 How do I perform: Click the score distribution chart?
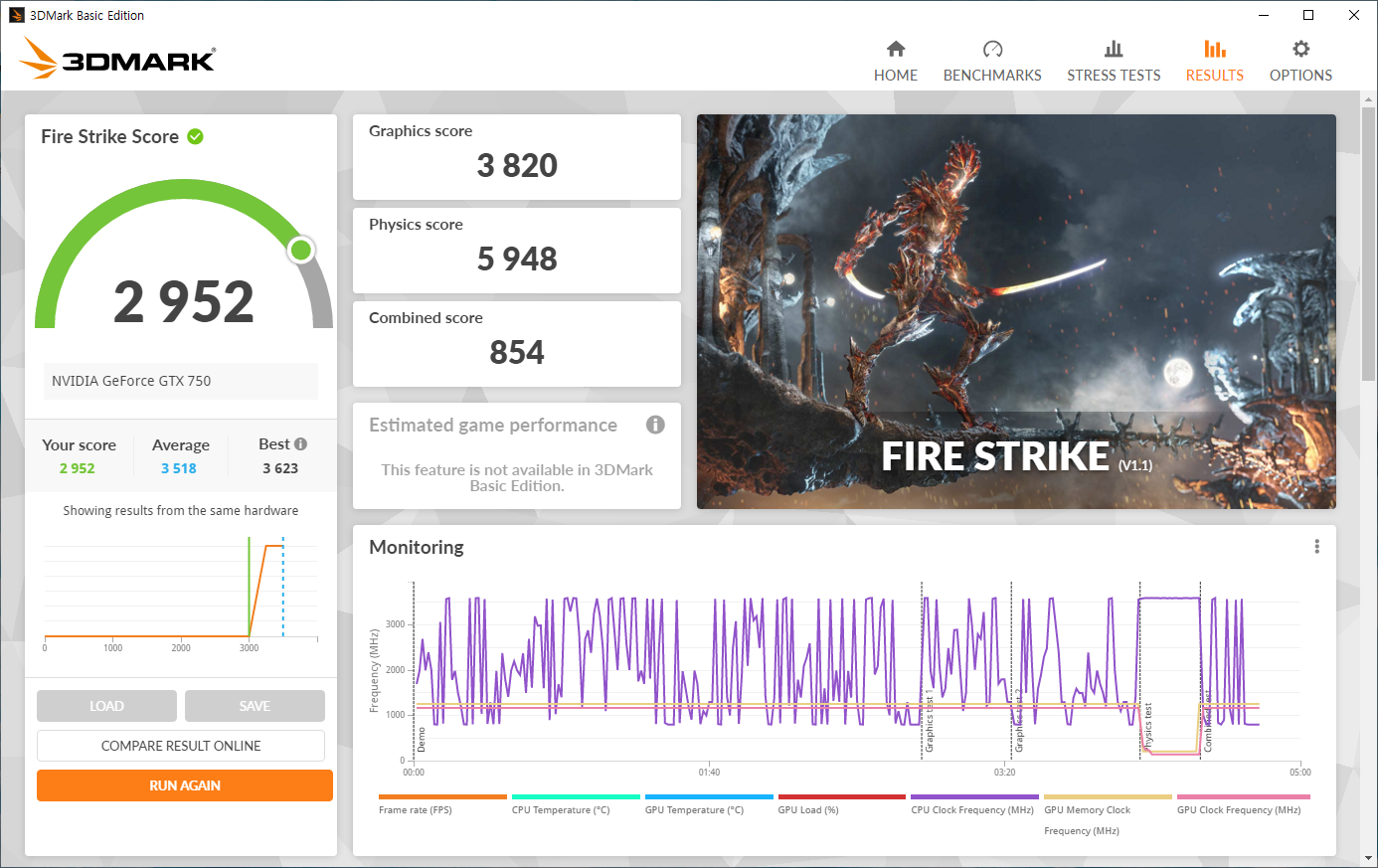[181, 594]
